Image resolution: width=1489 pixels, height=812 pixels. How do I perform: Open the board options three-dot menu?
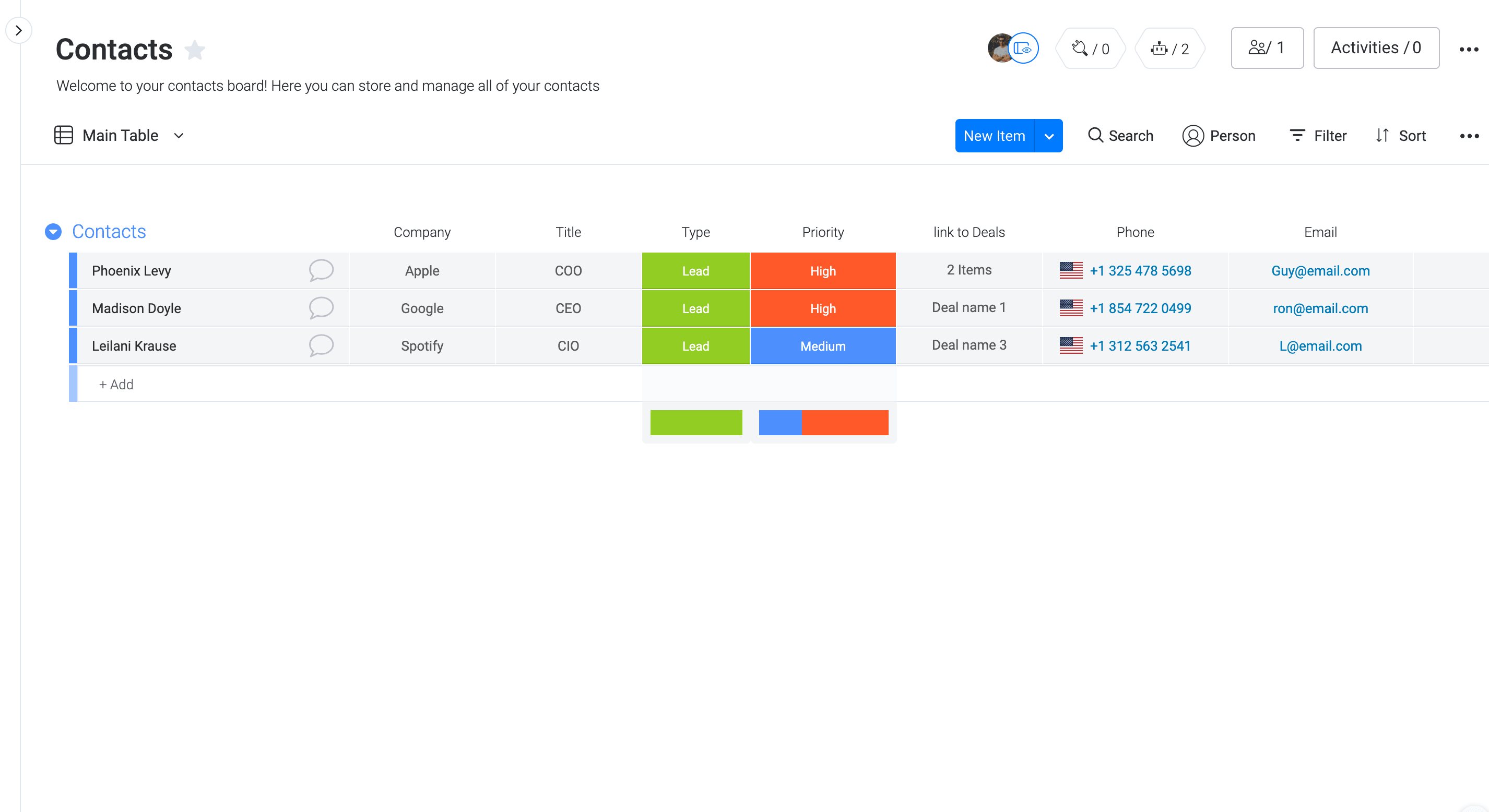pyautogui.click(x=1468, y=49)
